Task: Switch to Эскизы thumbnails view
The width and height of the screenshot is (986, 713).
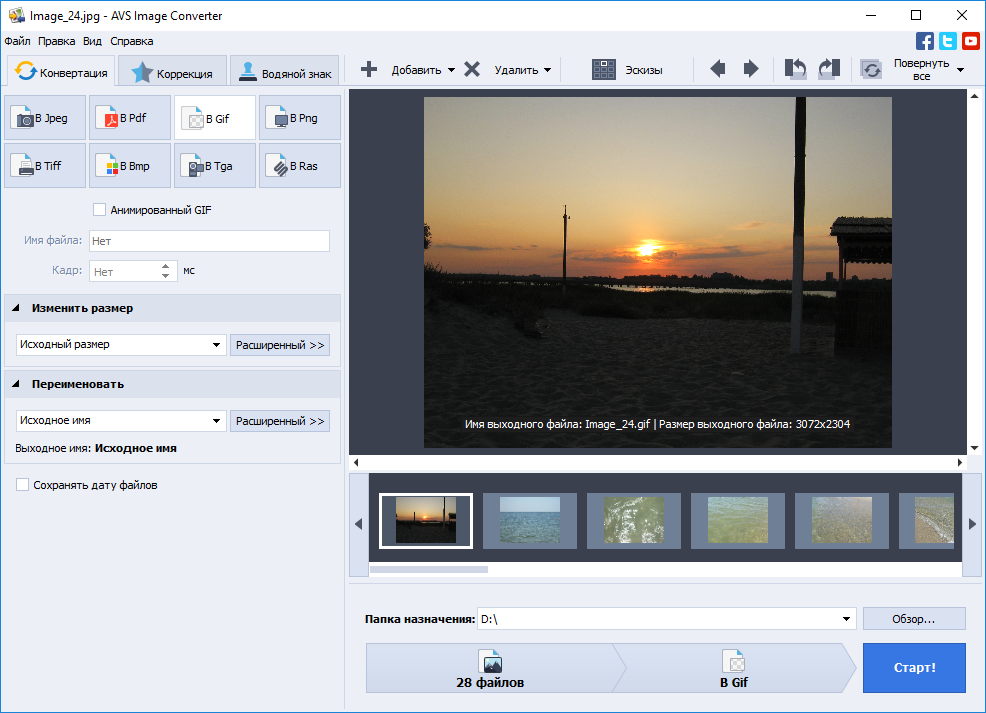Action: pyautogui.click(x=626, y=70)
